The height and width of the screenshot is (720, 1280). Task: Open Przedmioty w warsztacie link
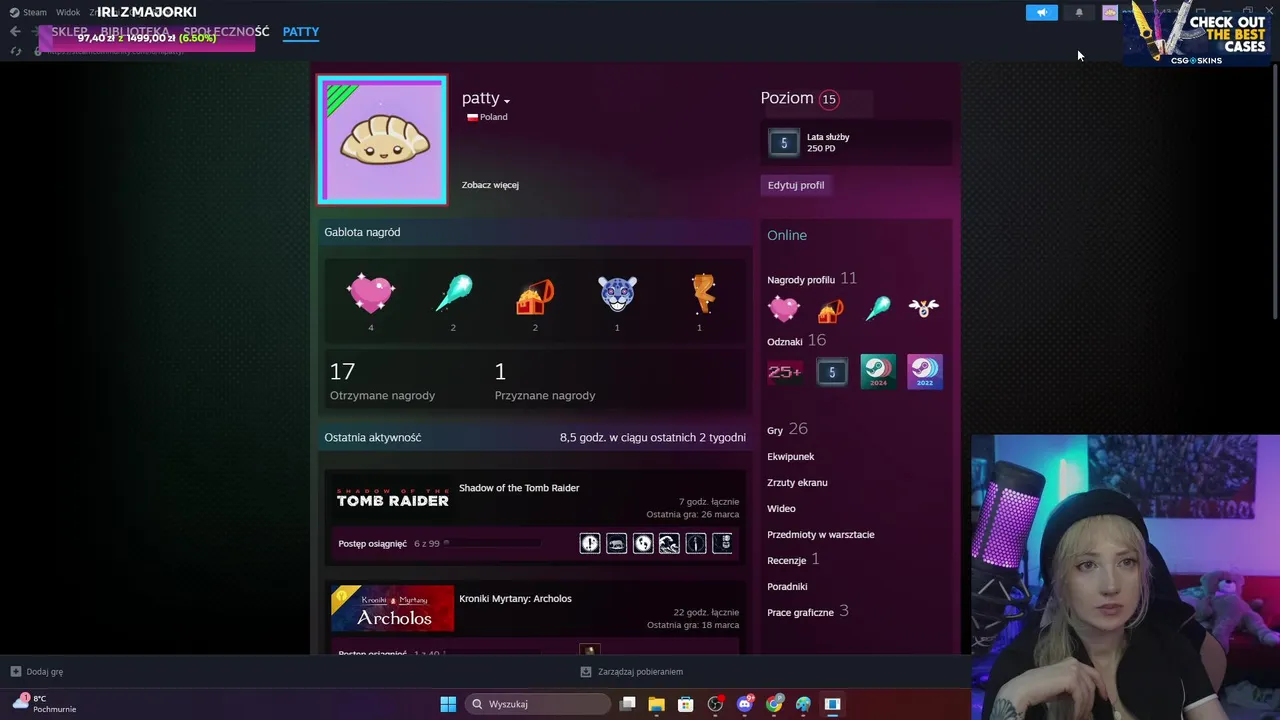[x=821, y=535]
